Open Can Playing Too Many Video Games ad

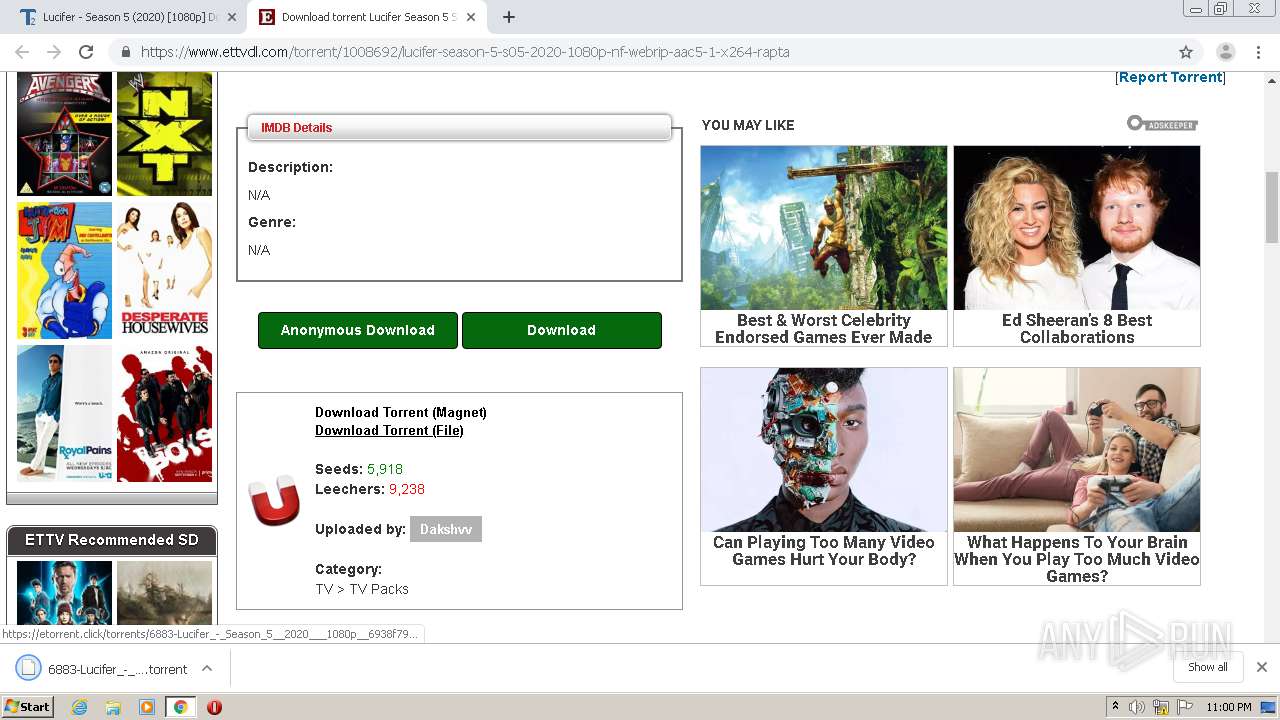point(824,476)
